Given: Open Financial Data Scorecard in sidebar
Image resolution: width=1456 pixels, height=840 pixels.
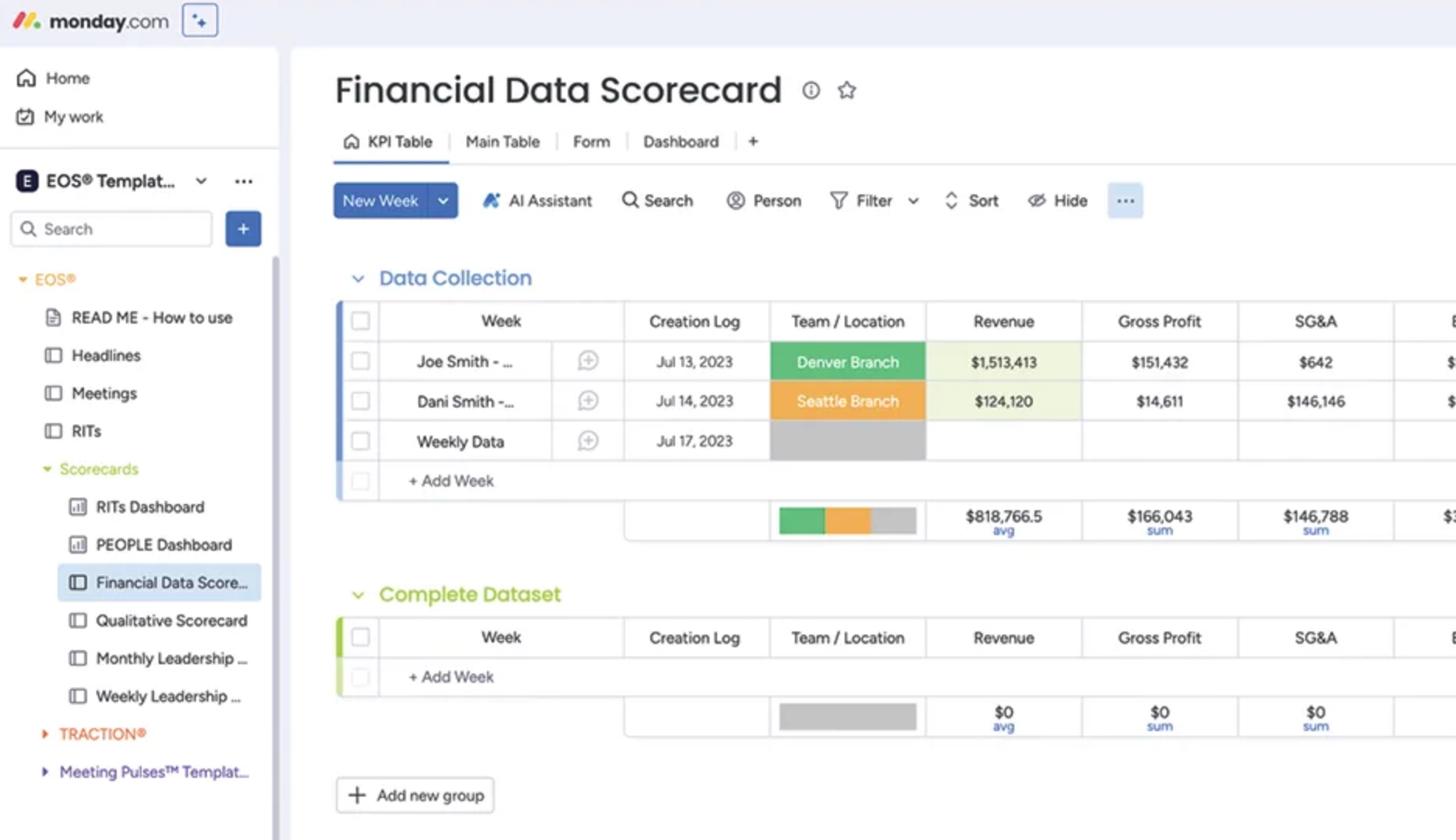Looking at the screenshot, I should (159, 583).
